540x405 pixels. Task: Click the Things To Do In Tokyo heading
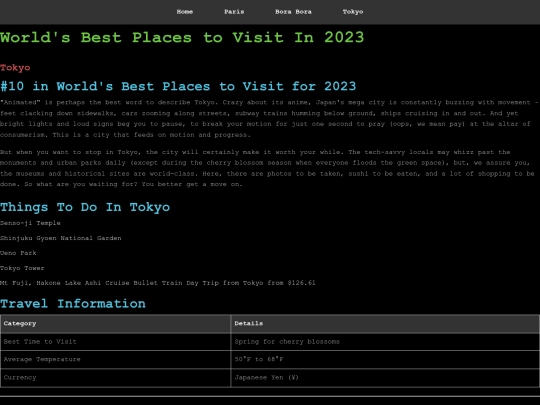click(85, 207)
